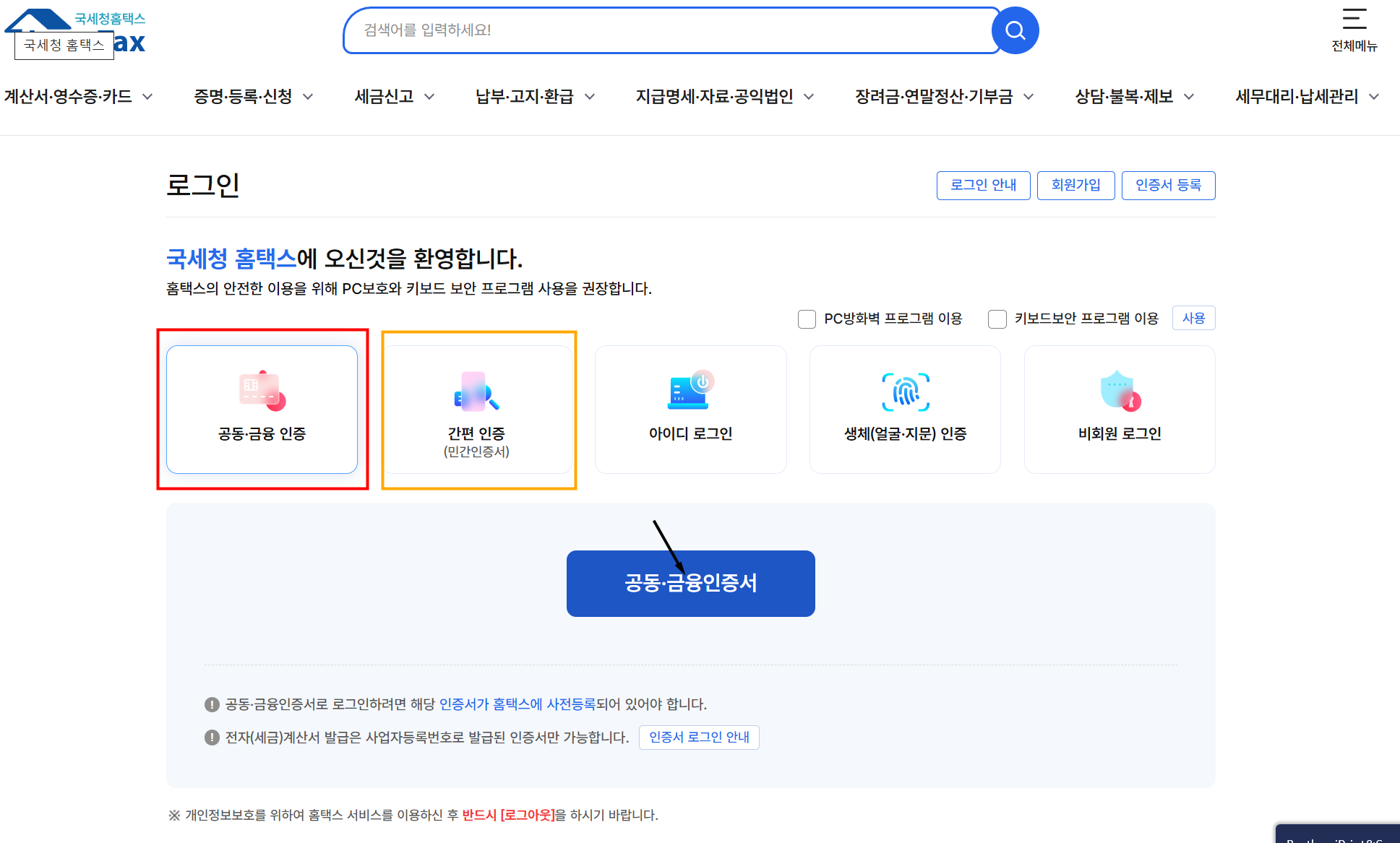Select 간편 인증 phone icon card
1400x843 pixels.
(x=476, y=391)
